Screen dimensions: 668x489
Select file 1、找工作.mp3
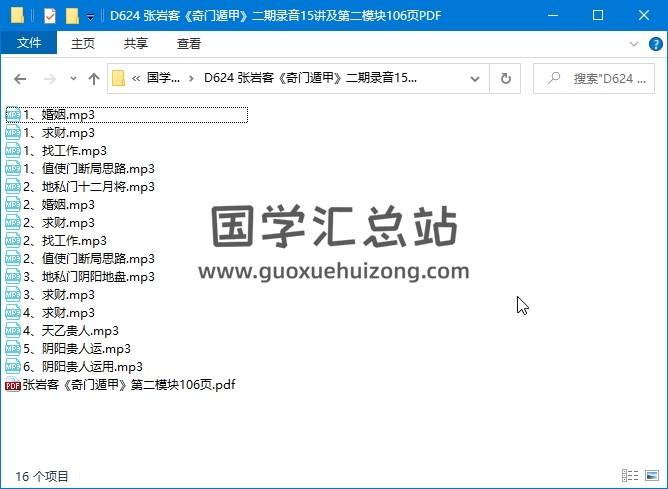click(65, 151)
